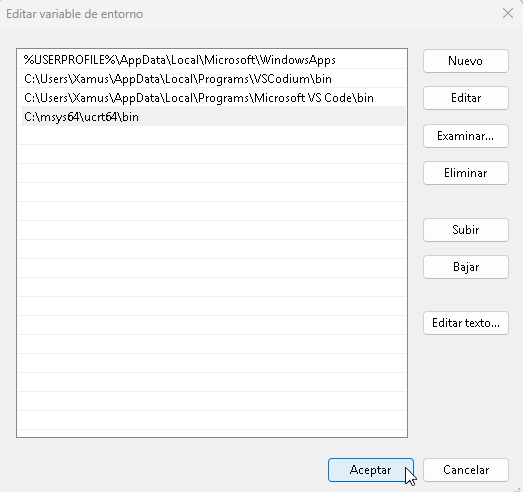
Task: Click the Nuevo button
Action: [466, 61]
